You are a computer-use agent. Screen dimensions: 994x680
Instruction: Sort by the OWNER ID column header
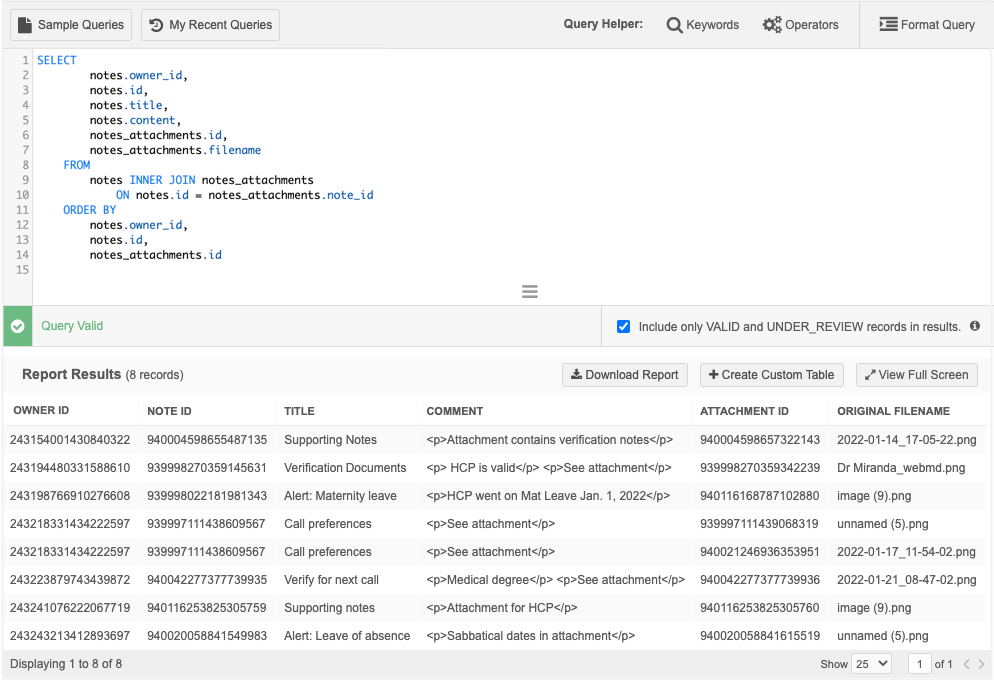(41, 411)
